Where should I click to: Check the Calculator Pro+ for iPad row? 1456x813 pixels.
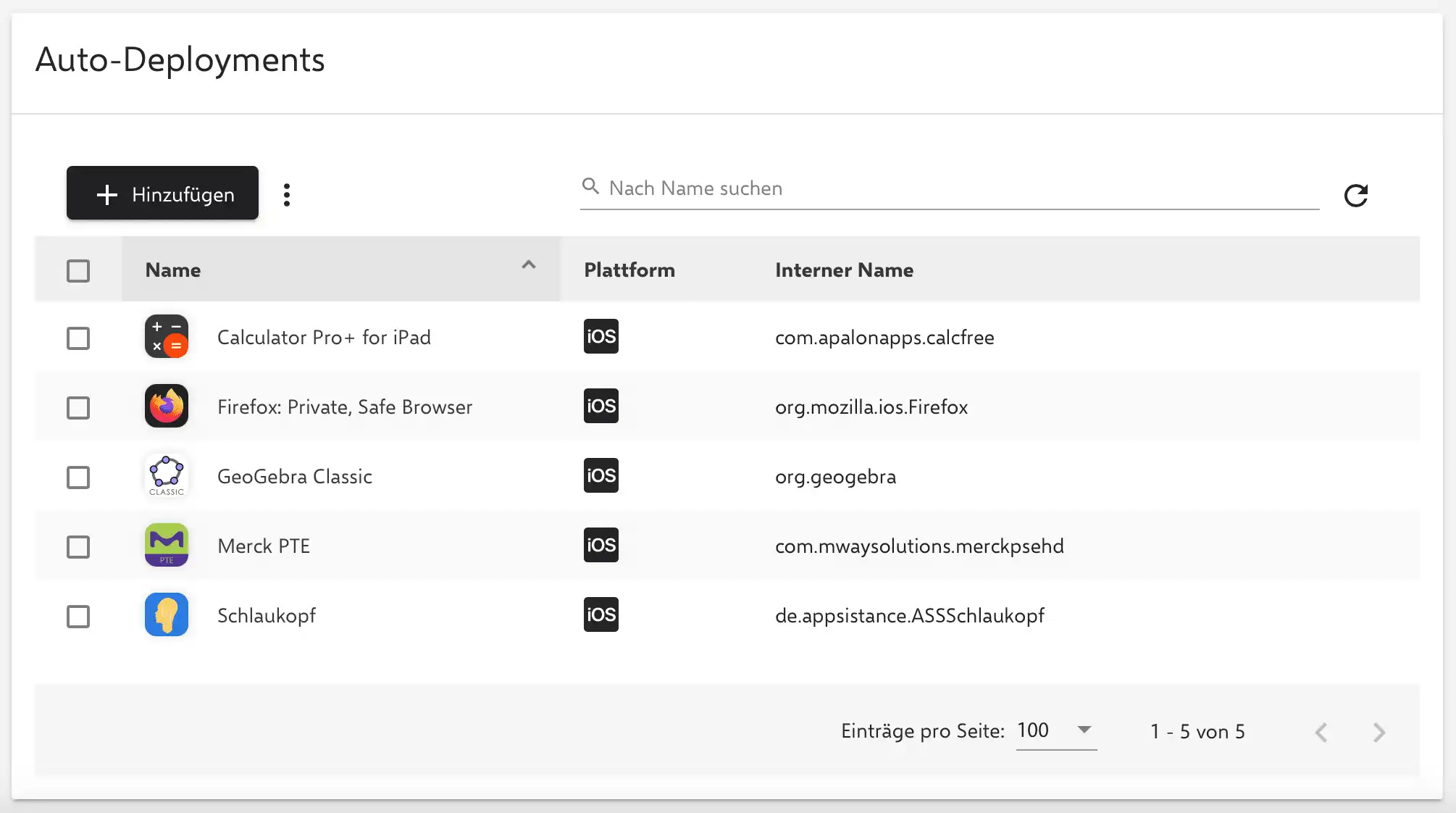78,338
